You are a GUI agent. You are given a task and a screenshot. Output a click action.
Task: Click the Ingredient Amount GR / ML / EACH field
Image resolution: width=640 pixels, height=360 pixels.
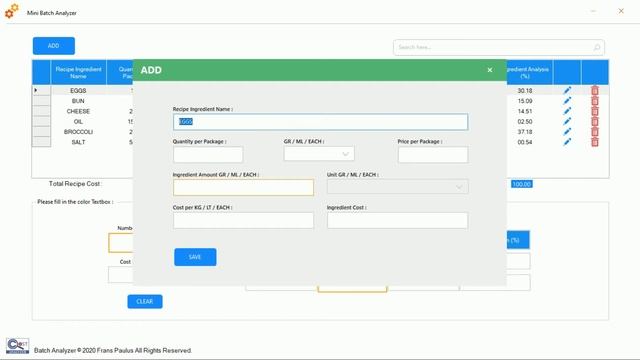pos(243,187)
